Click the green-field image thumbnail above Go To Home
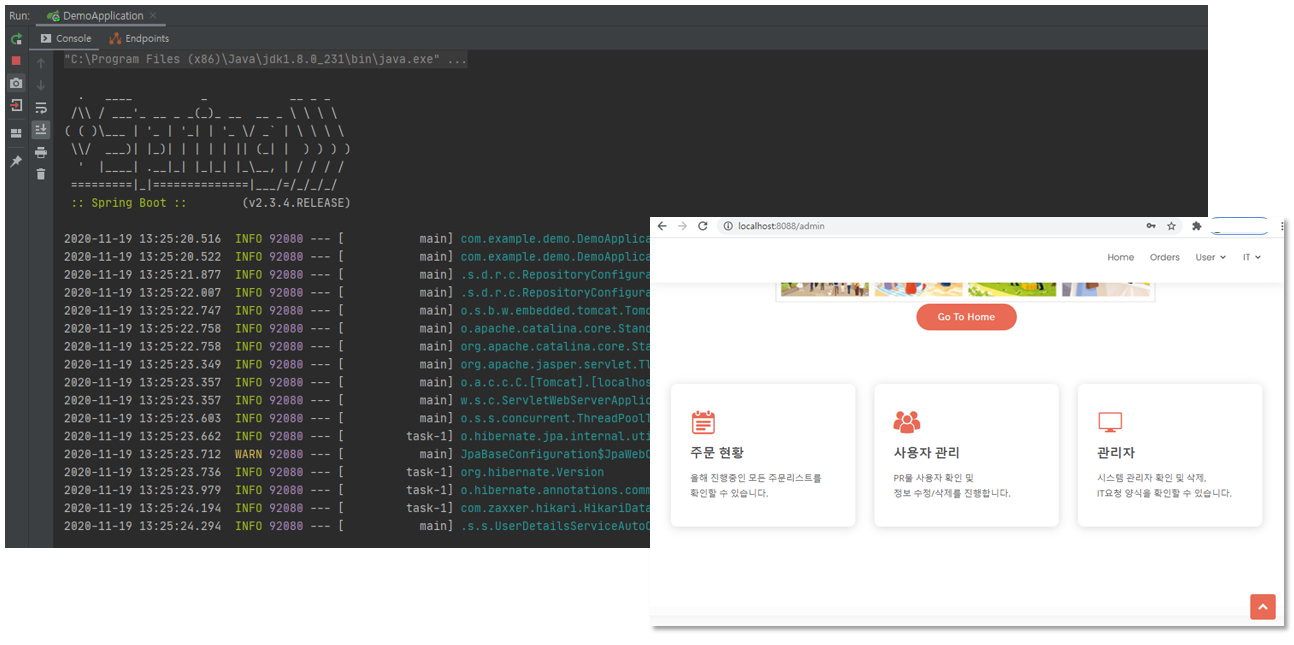 tap(1012, 288)
